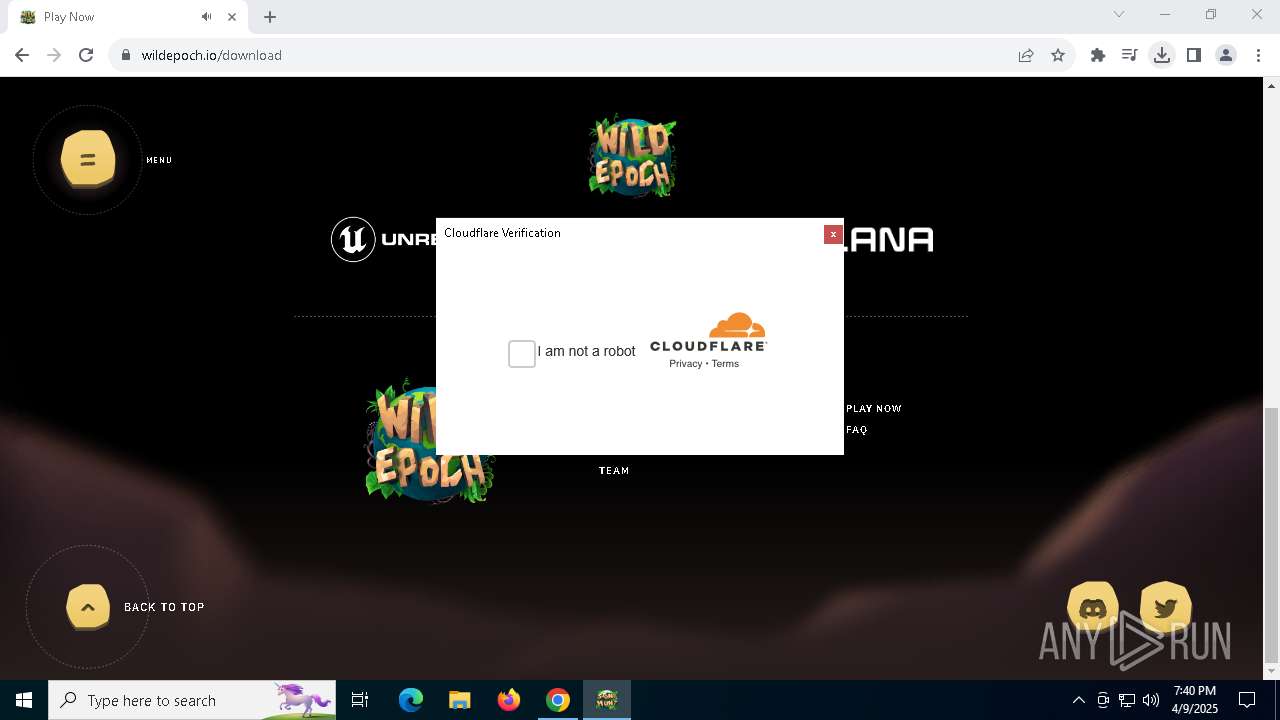
Task: Switch to Chrome on the taskbar
Action: coord(558,700)
